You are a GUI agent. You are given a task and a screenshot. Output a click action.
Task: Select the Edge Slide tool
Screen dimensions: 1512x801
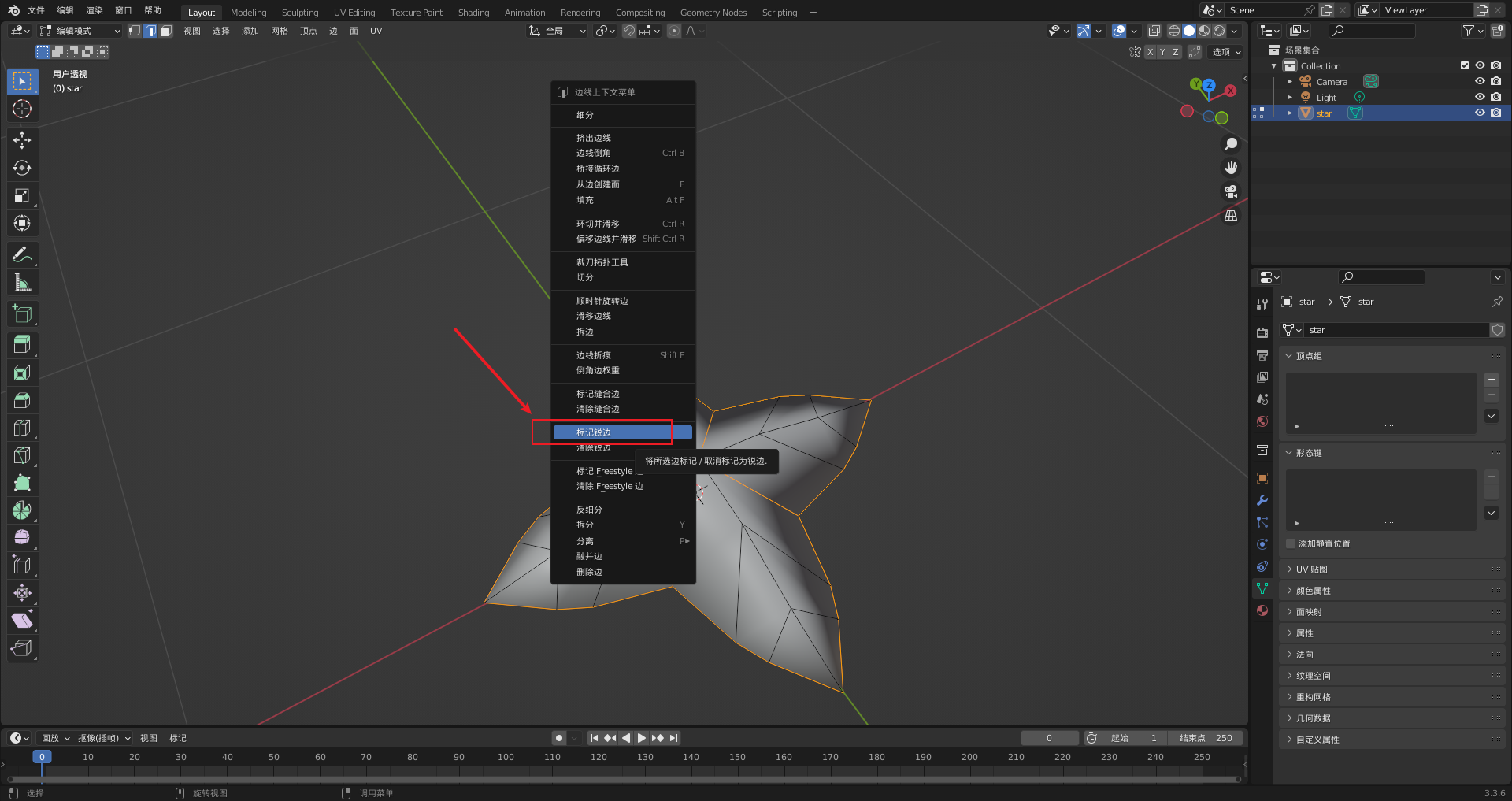(x=22, y=566)
